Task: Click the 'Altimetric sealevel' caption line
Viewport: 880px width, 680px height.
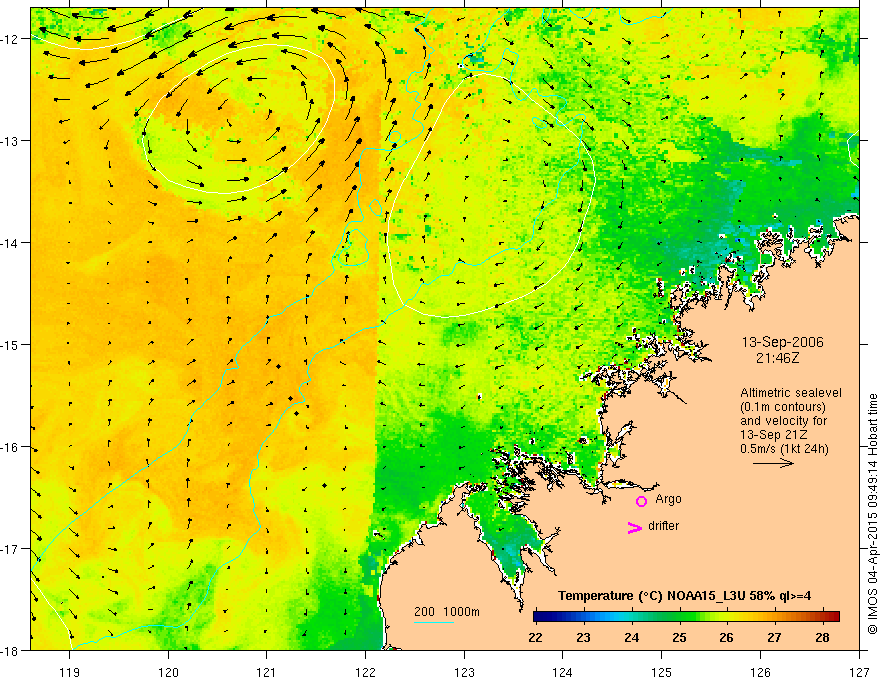Action: pos(791,393)
